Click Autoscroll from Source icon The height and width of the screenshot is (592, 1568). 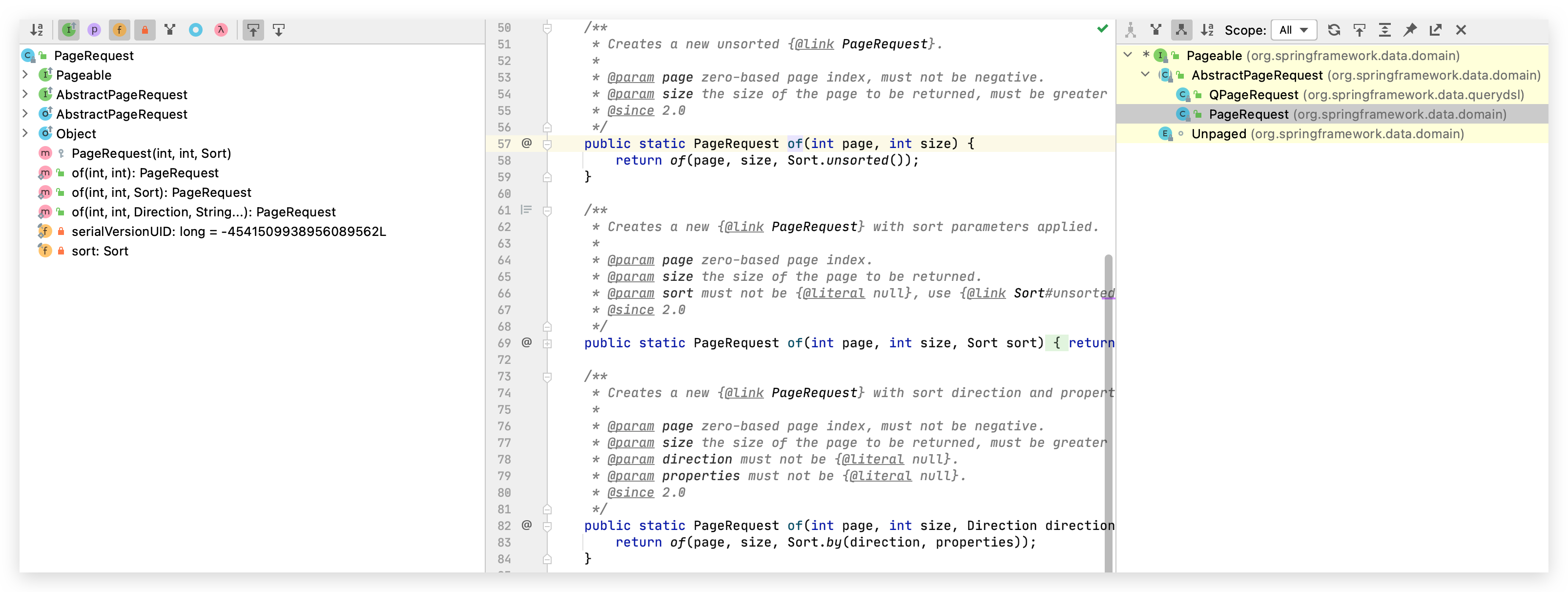point(279,30)
